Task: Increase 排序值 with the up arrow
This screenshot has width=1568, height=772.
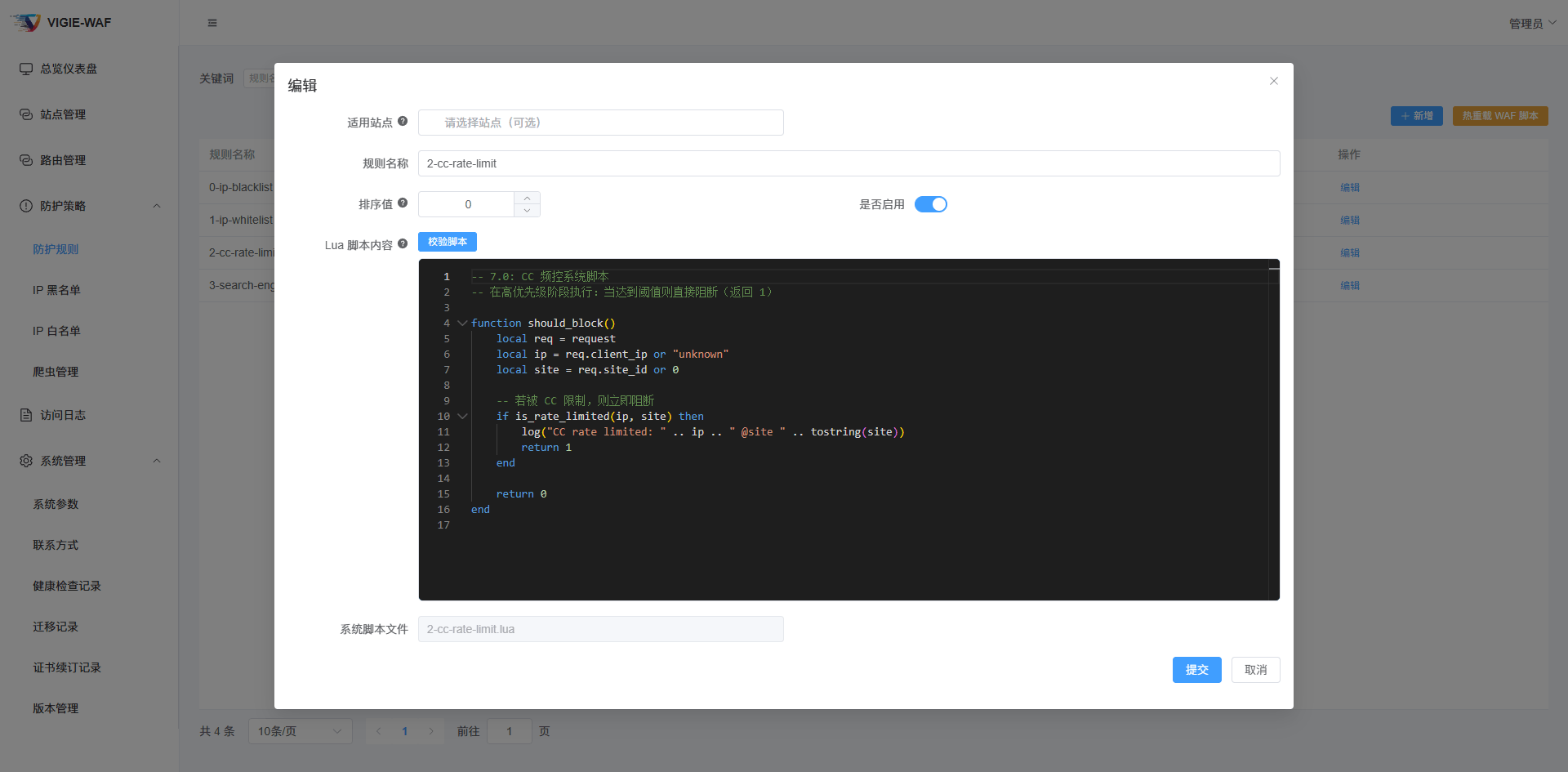Action: (x=527, y=198)
